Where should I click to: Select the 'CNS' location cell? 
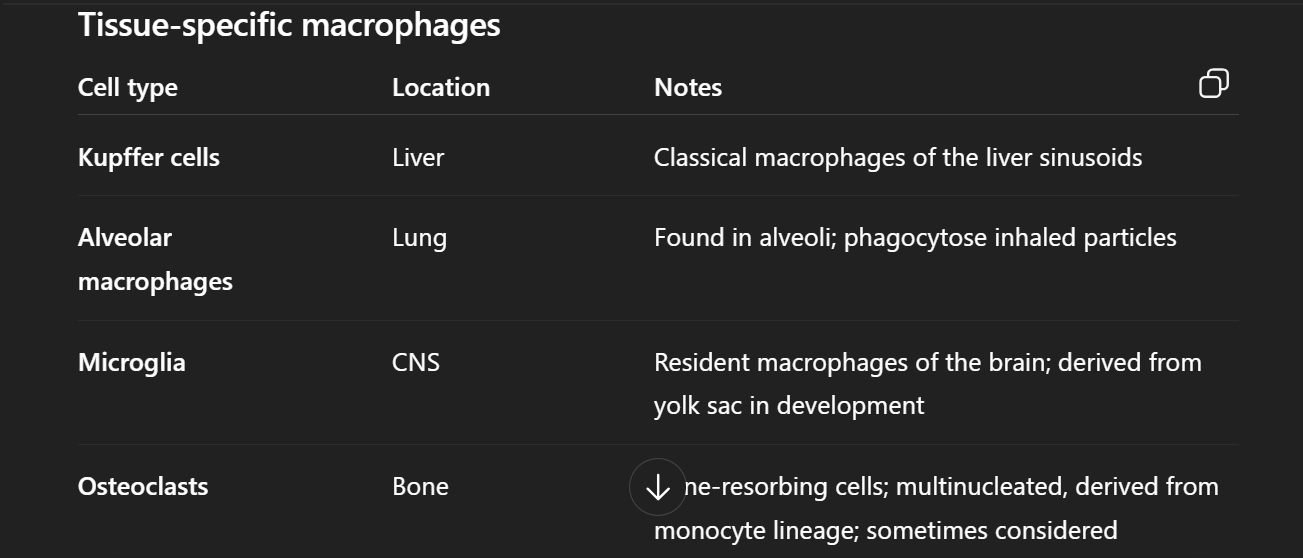[x=415, y=362]
